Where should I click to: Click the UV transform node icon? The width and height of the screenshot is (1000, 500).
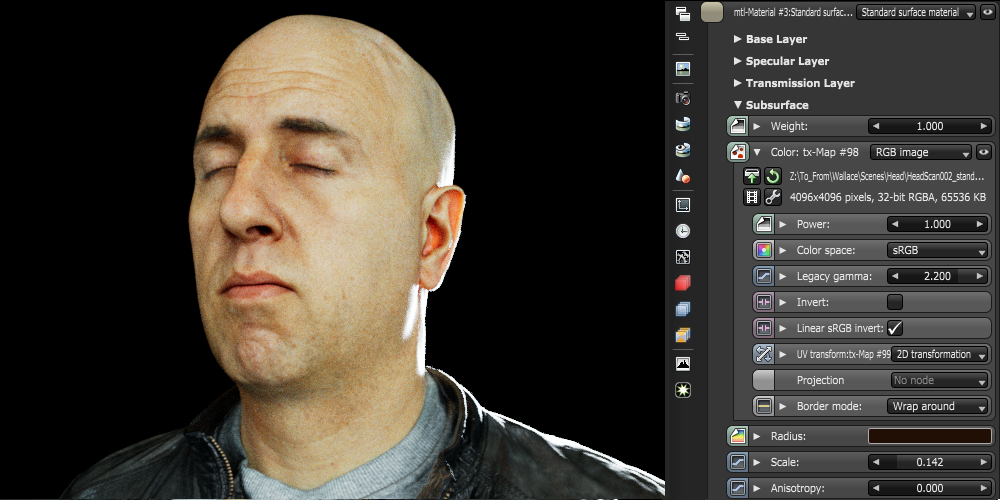pos(763,354)
